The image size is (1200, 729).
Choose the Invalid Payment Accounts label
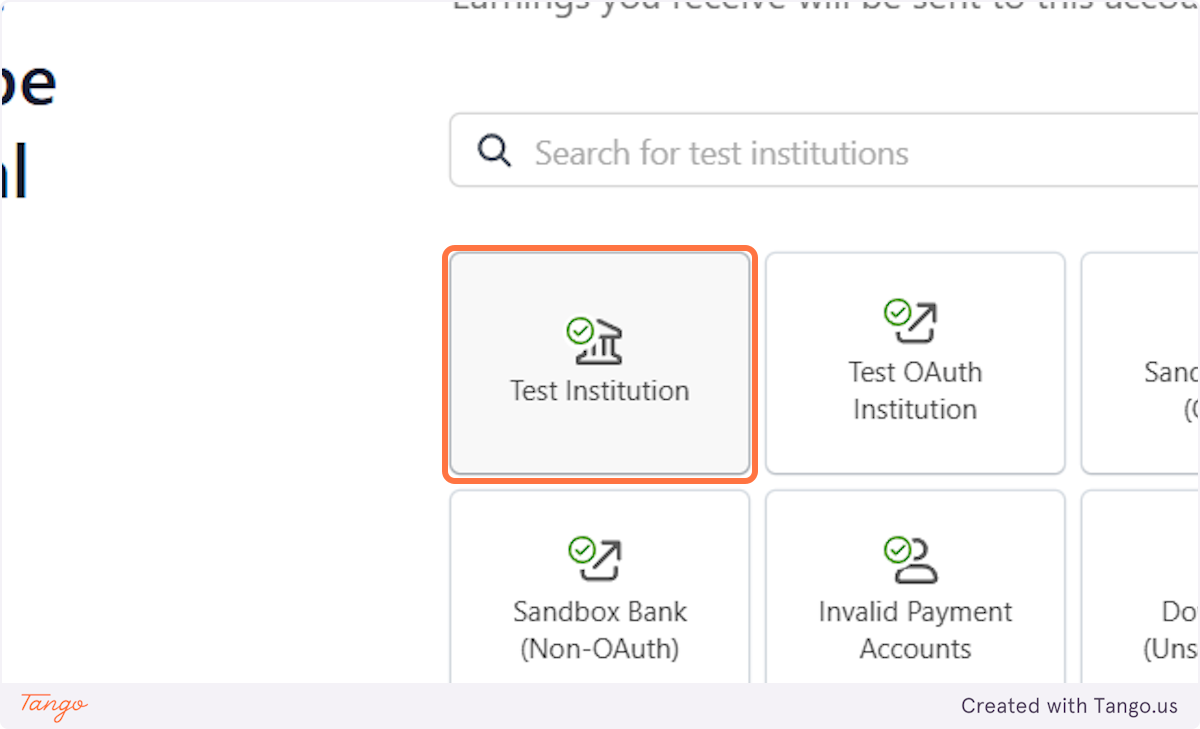tap(915, 630)
